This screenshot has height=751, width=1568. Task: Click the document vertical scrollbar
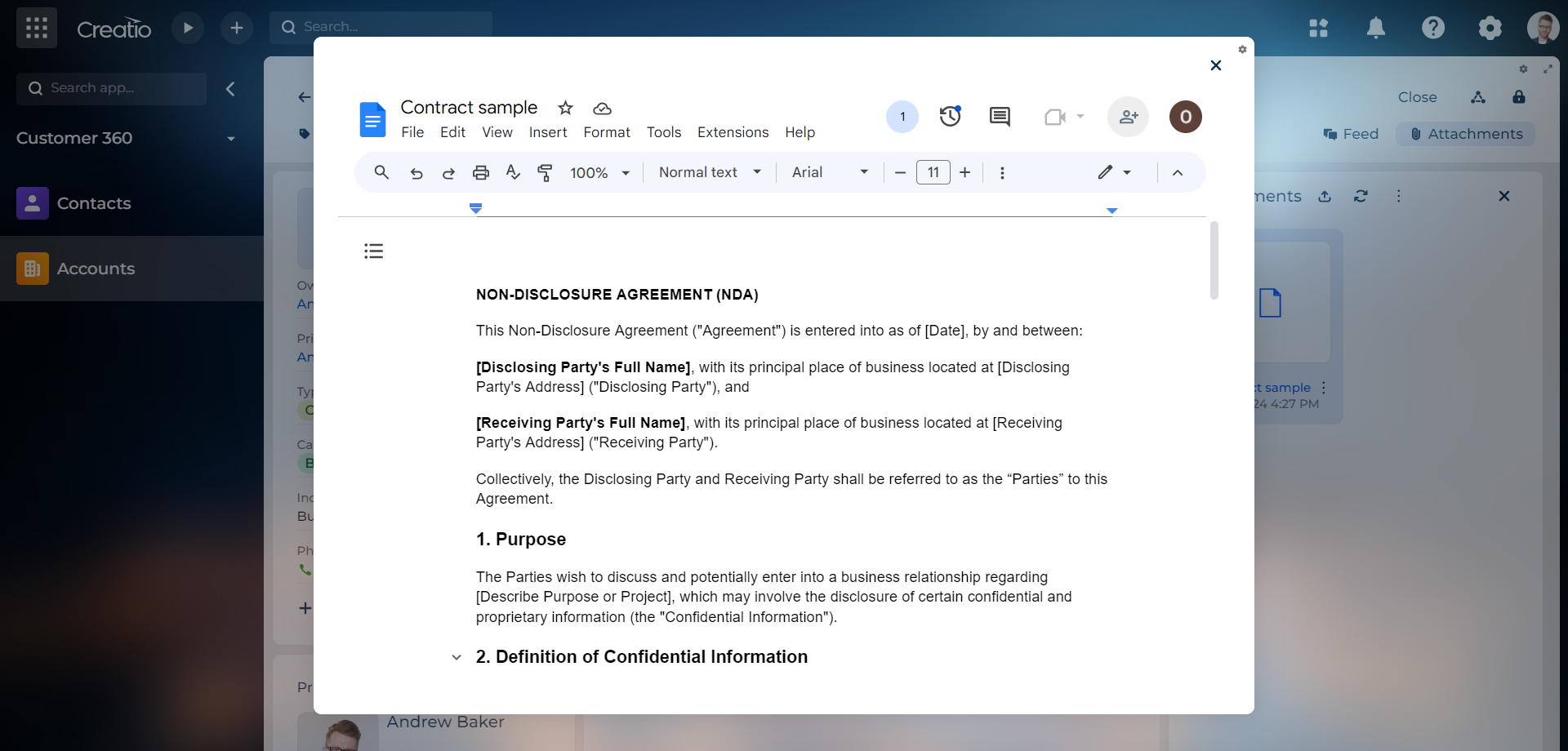[1214, 261]
